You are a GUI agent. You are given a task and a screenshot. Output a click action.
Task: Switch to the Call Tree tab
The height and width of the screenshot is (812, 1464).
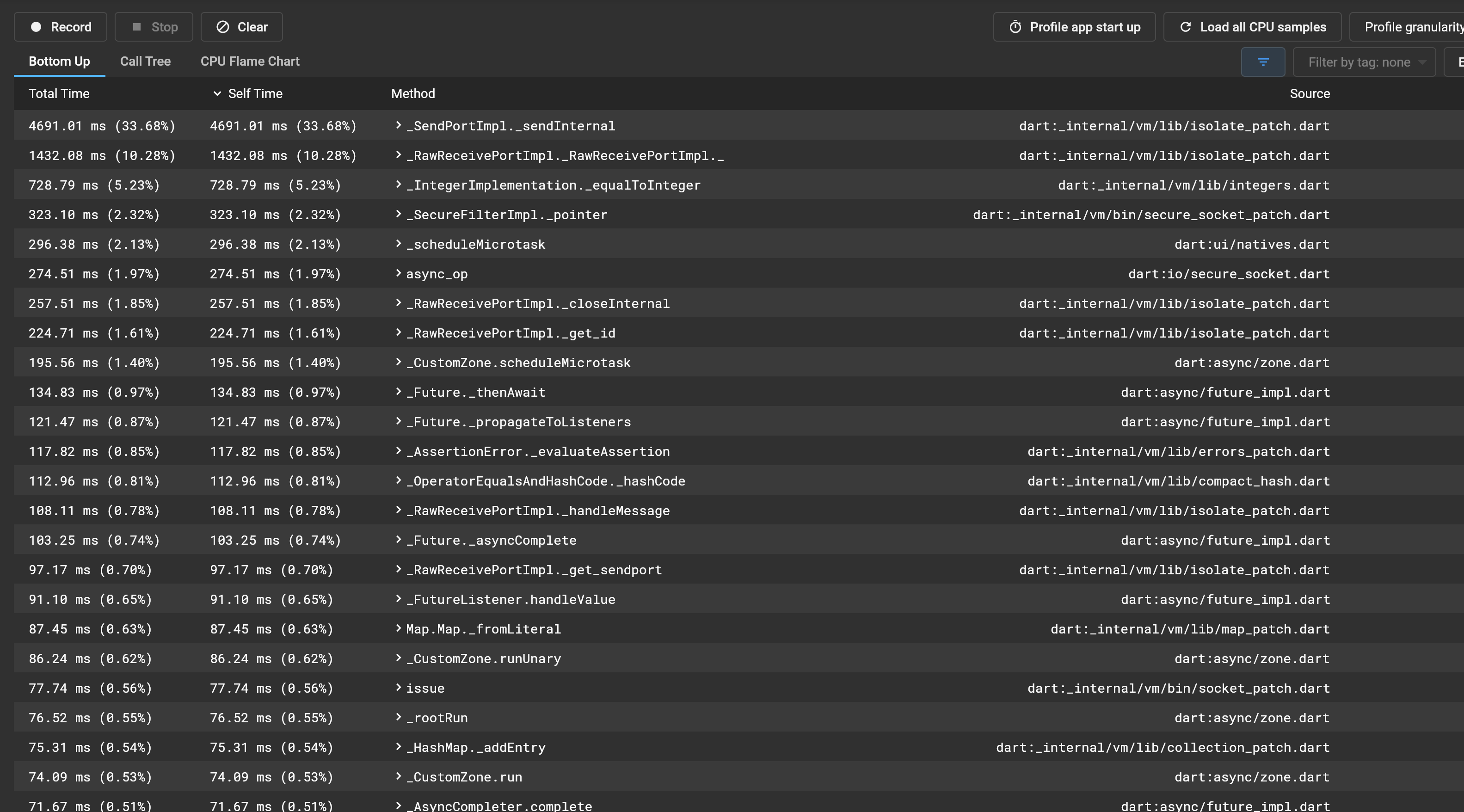click(x=146, y=62)
